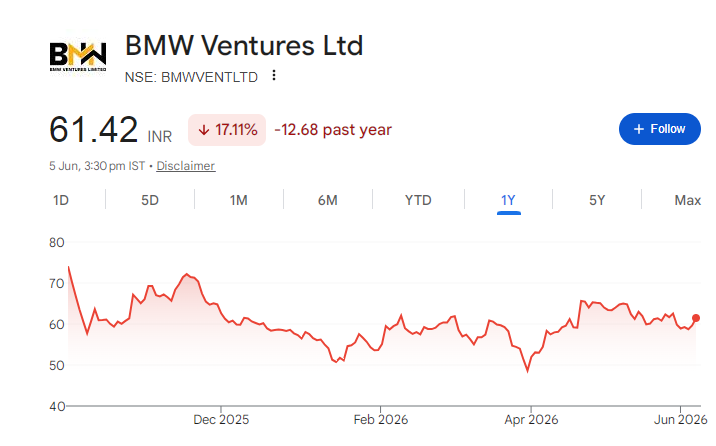Click the red current-price dot on chart
716x446 pixels.
695,318
